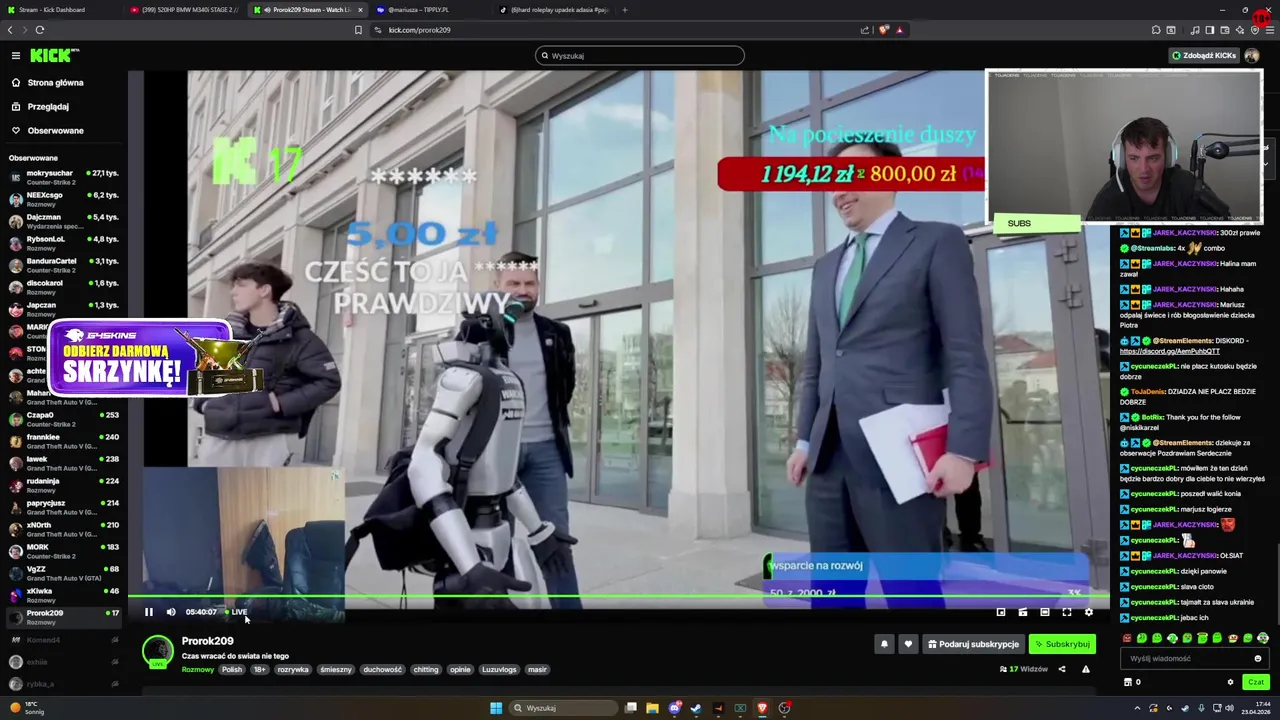Open BanduraCartel channel in sidebar
Screen dimensions: 1280x720
[64, 265]
